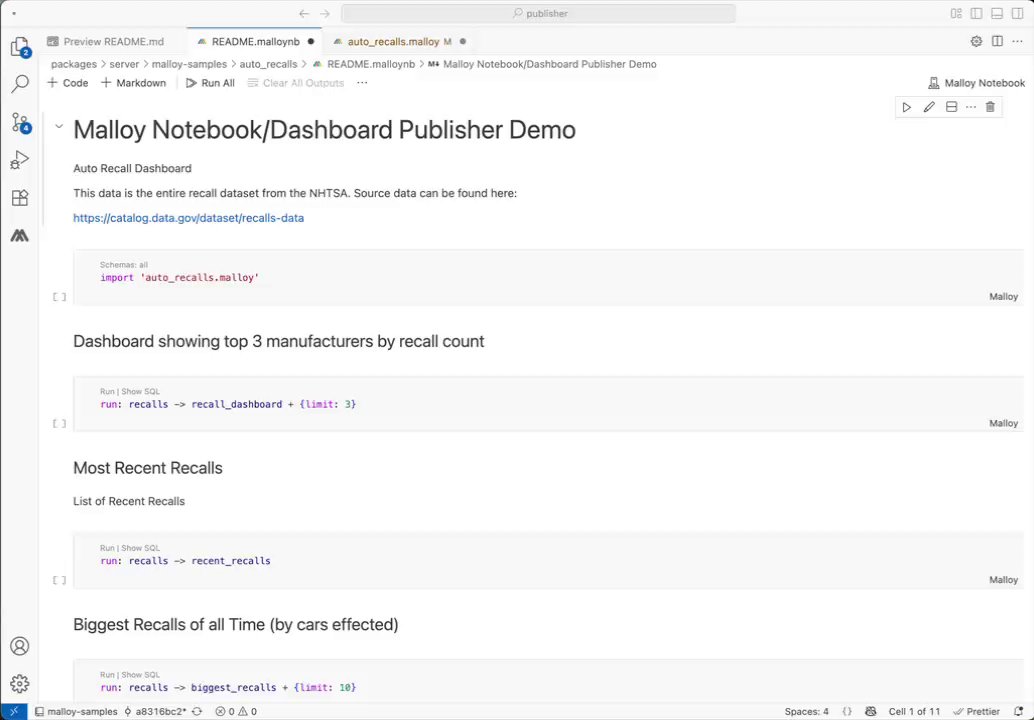Open the Source Control view
This screenshot has height=720, width=1034.
click(x=19, y=122)
